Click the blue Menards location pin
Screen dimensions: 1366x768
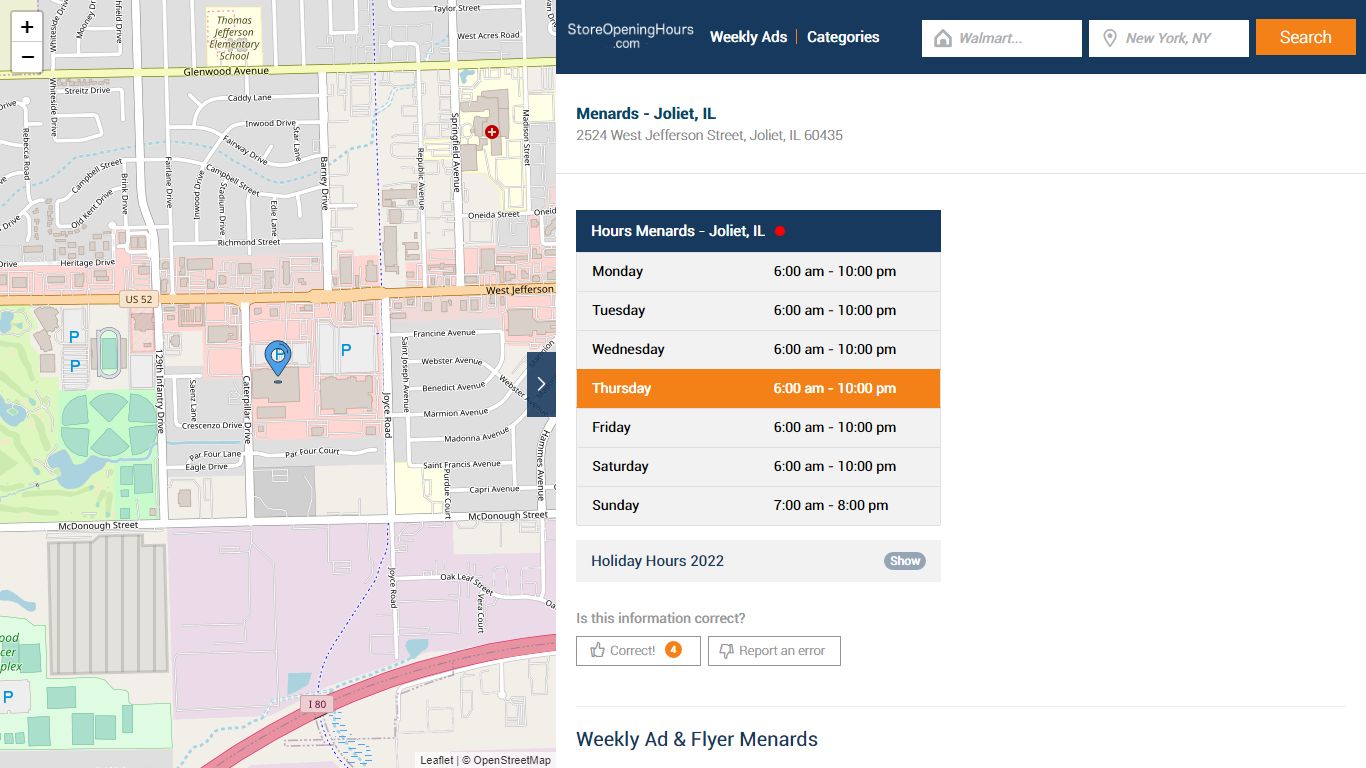[x=277, y=359]
